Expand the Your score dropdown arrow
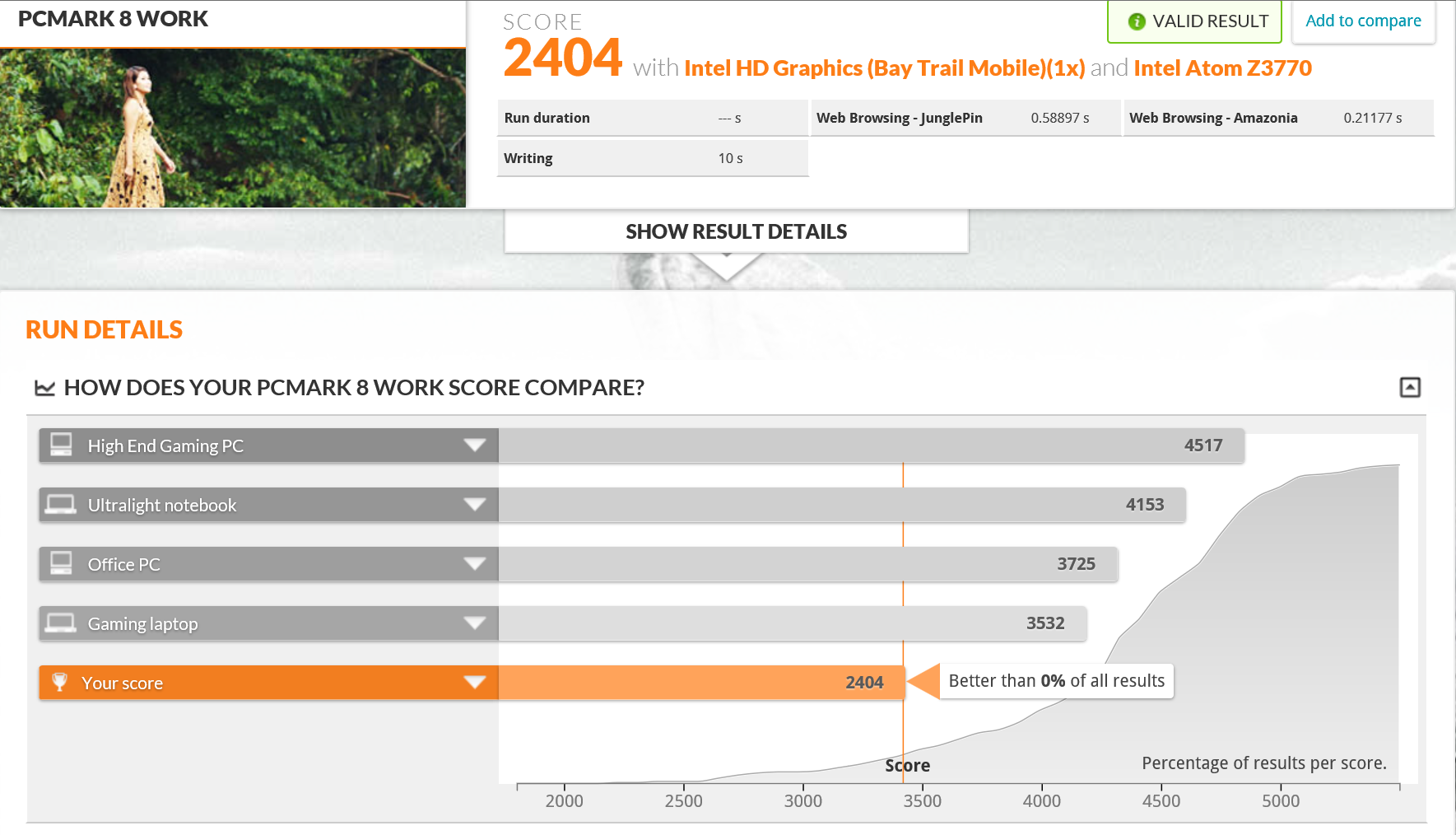The width and height of the screenshot is (1456, 835). coord(474,683)
